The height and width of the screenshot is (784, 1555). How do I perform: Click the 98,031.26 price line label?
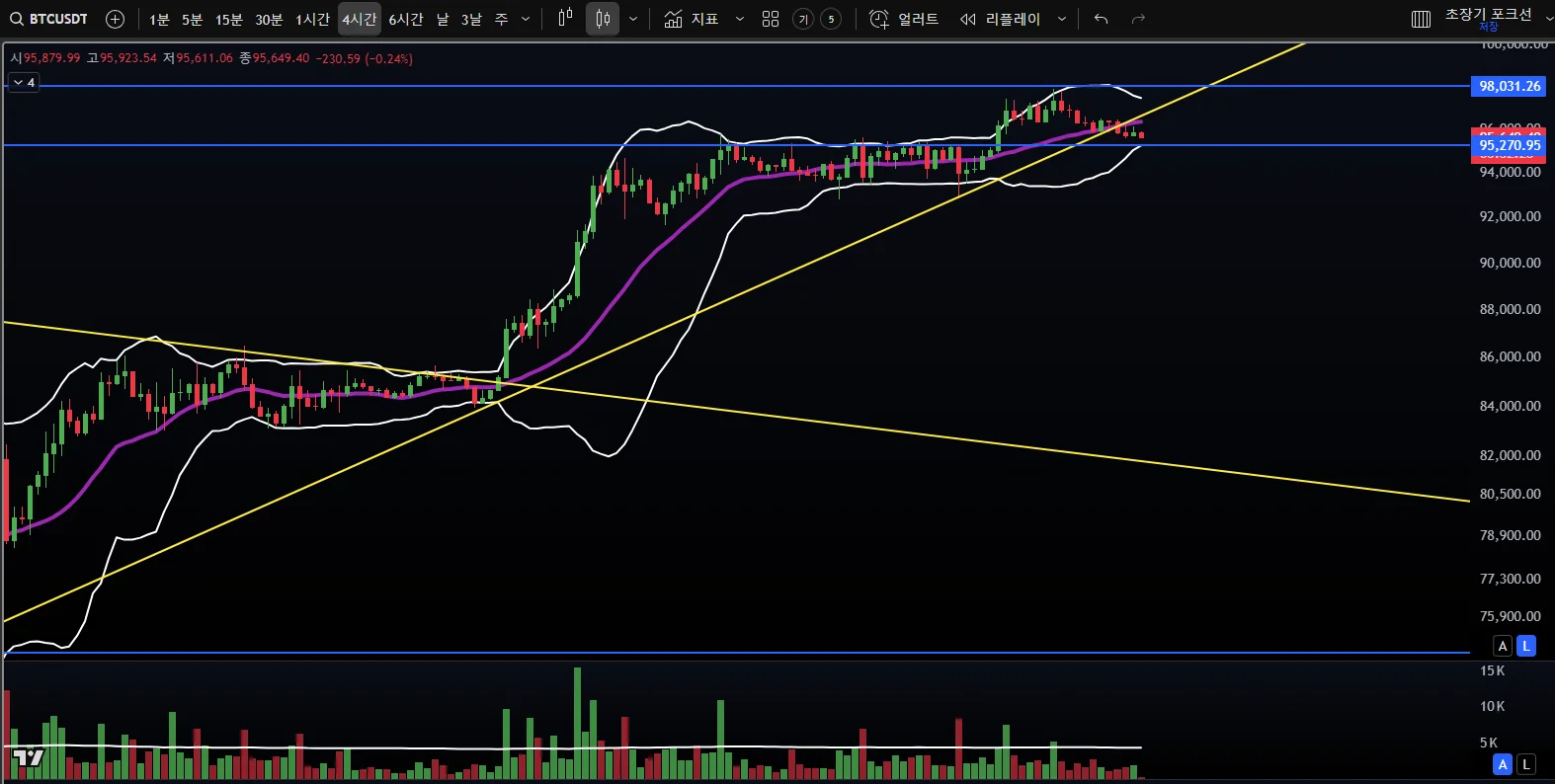1510,86
